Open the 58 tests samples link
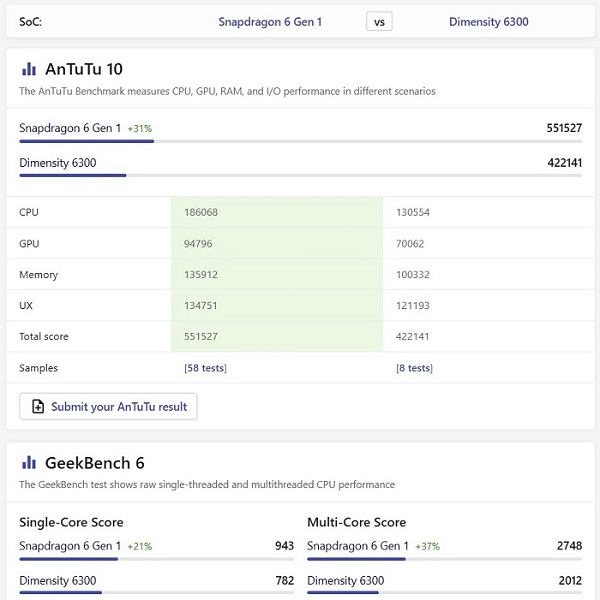This screenshot has height=600, width=600. [x=205, y=368]
